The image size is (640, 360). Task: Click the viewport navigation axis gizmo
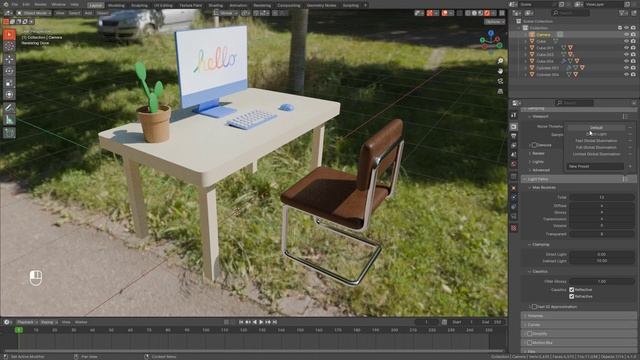pyautogui.click(x=491, y=41)
